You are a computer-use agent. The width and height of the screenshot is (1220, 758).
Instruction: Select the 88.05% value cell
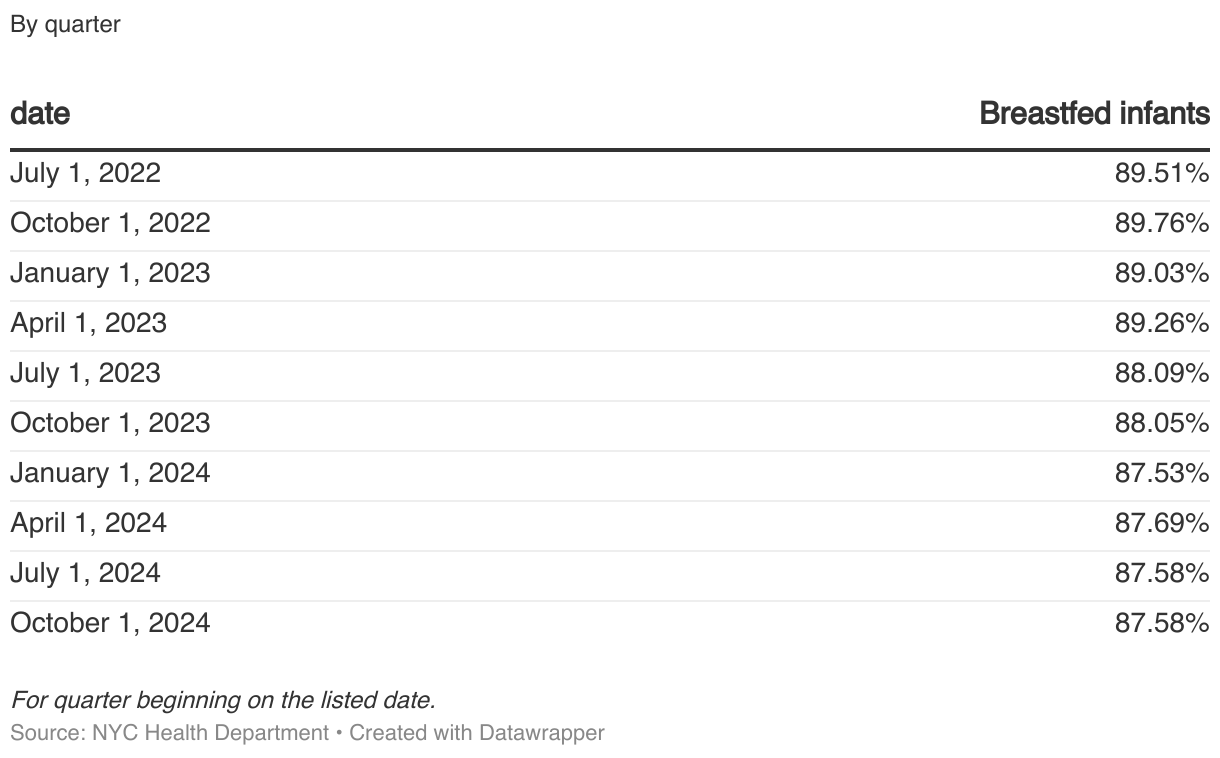click(x=1162, y=423)
